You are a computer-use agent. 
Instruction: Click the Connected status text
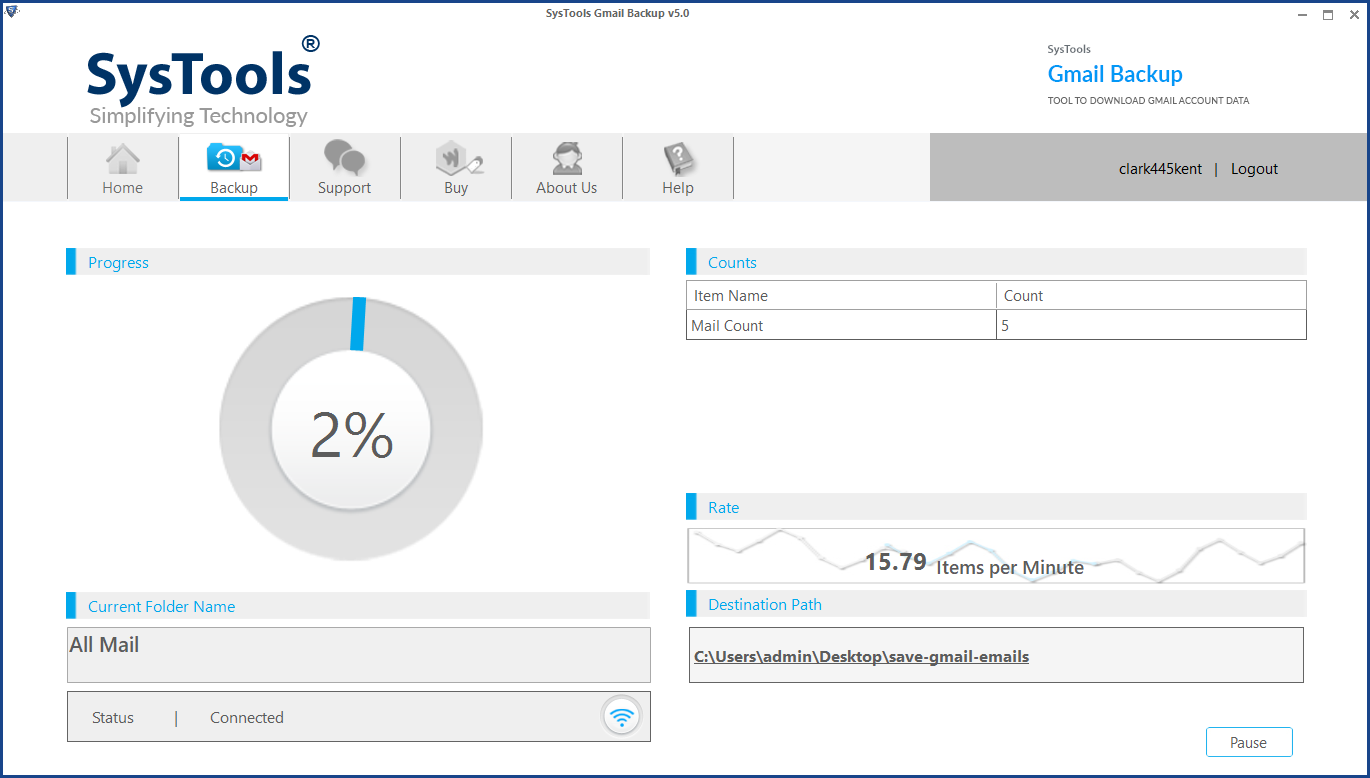pos(247,717)
